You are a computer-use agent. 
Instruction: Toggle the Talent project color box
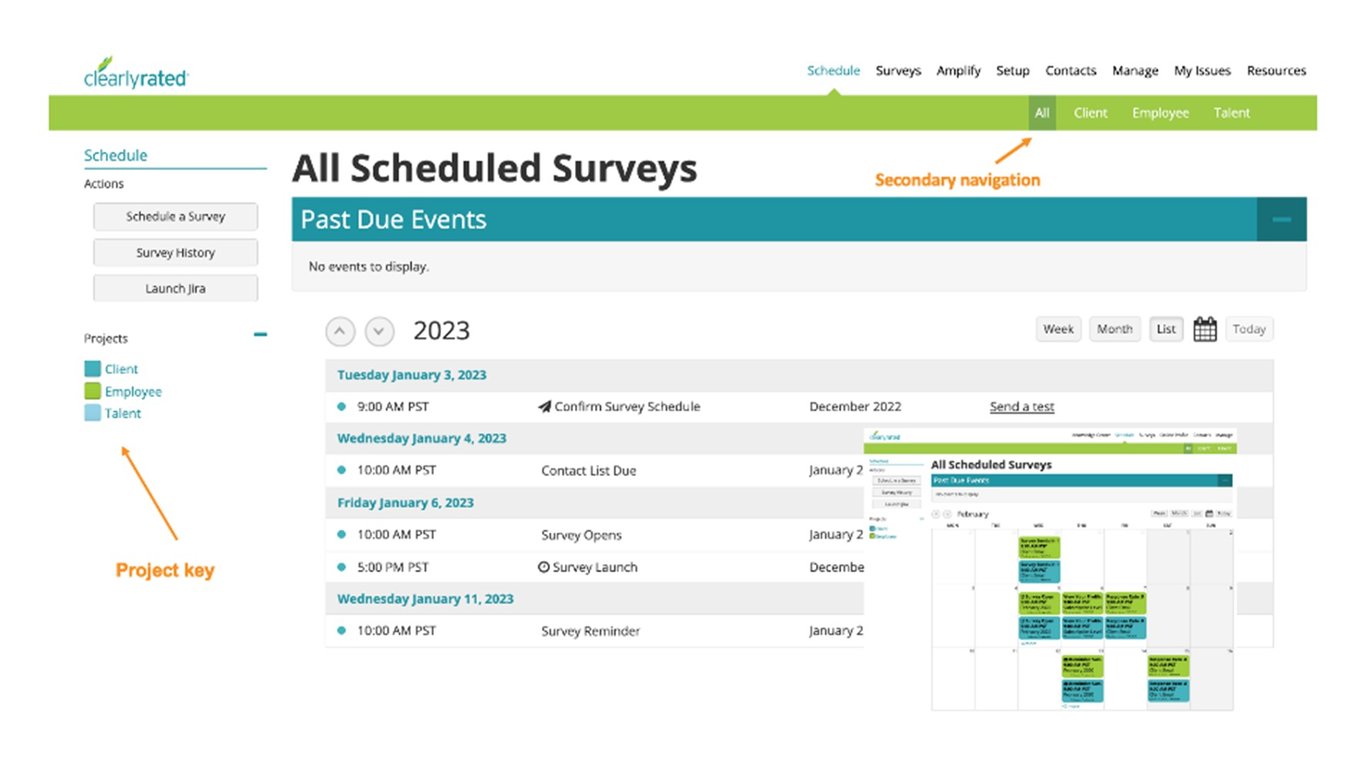click(92, 413)
